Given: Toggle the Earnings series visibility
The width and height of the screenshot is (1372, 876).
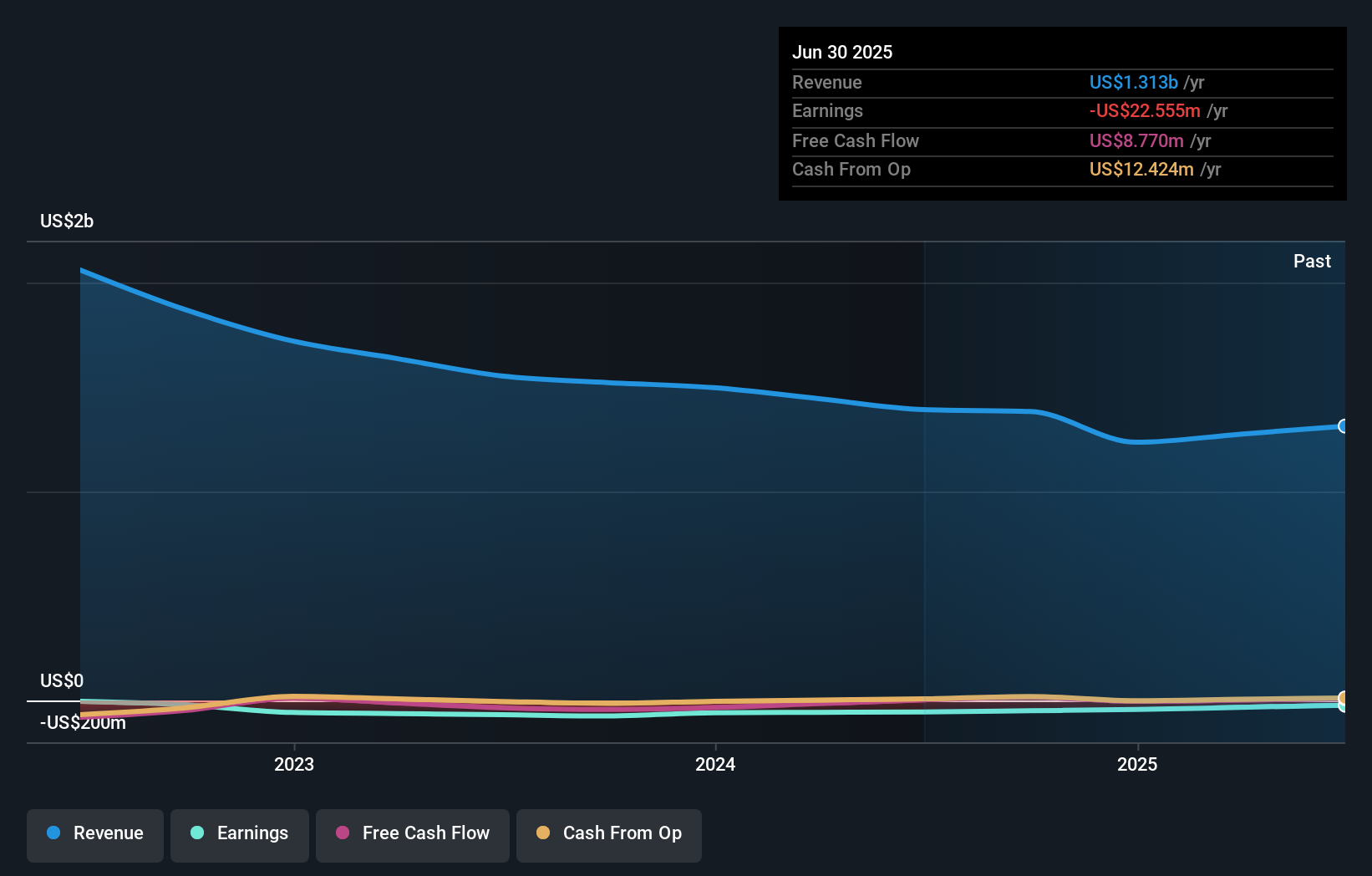Looking at the screenshot, I should tap(239, 834).
